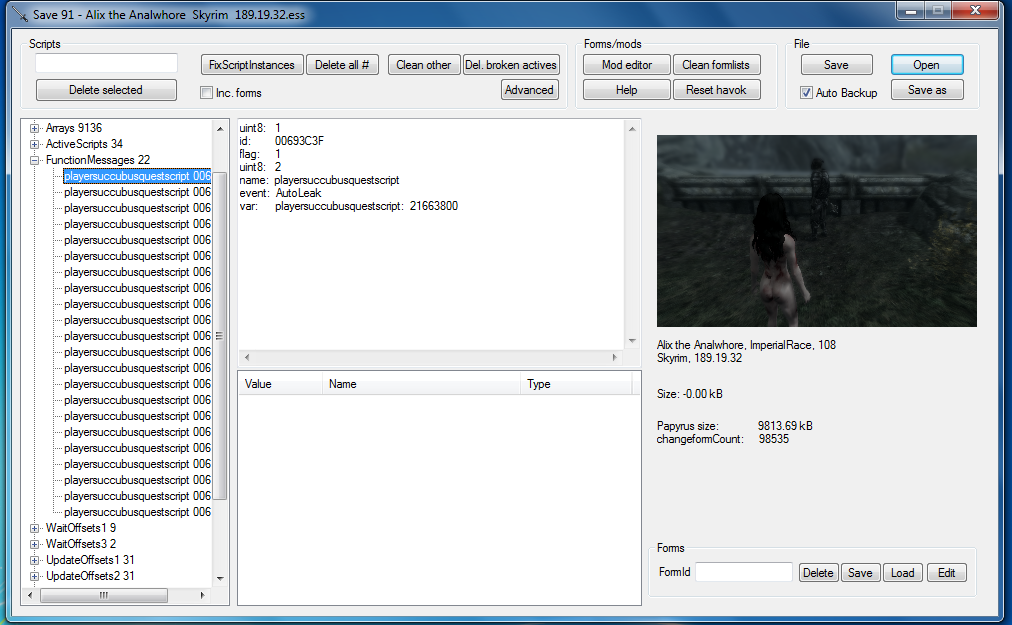
Task: Focus the FormId input field
Action: click(x=744, y=572)
